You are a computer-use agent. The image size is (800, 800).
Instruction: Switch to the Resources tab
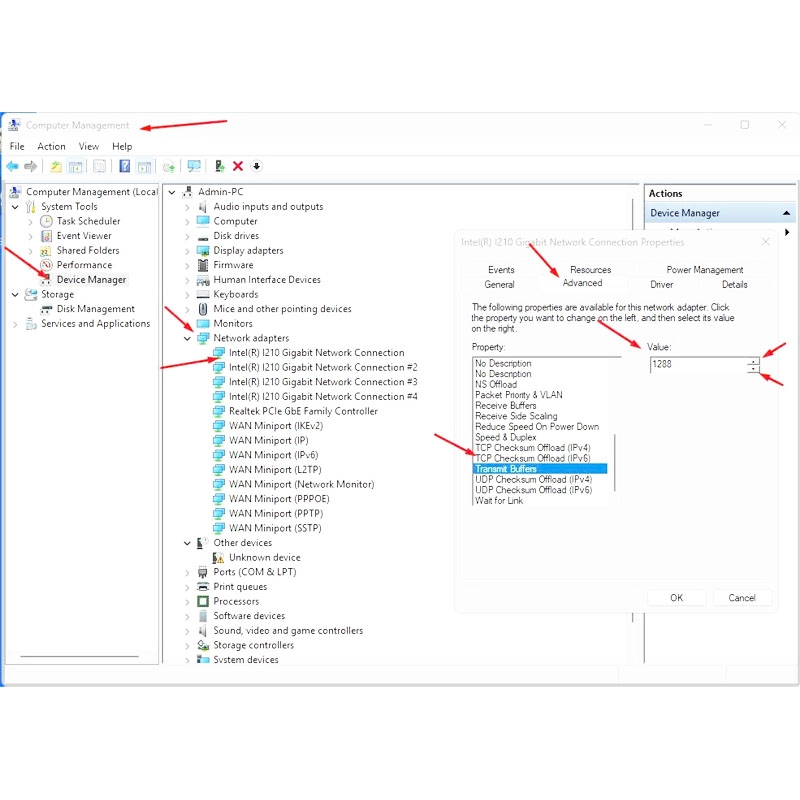(x=590, y=269)
